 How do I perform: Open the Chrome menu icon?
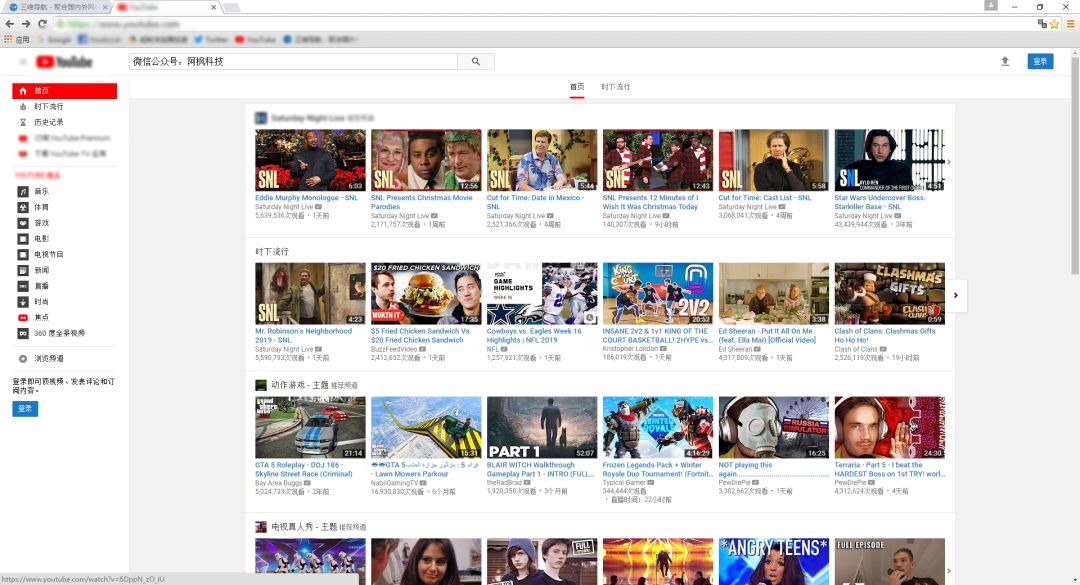point(1071,24)
